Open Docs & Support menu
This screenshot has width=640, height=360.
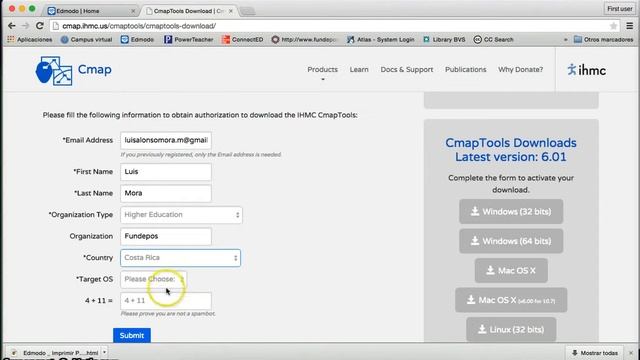407,69
